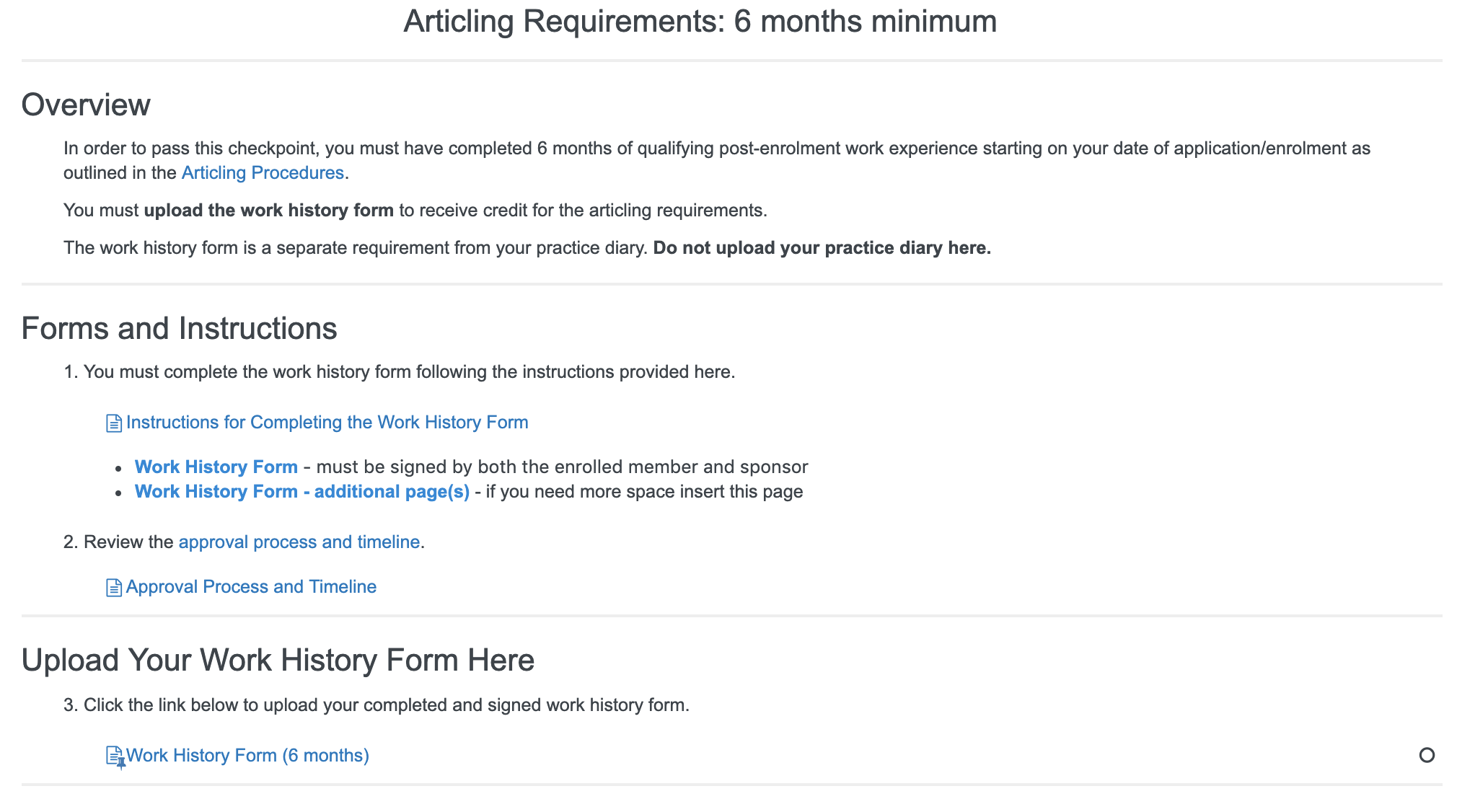This screenshot has height=812, width=1457.
Task: Open the Articling Procedures link
Action: click(x=263, y=173)
